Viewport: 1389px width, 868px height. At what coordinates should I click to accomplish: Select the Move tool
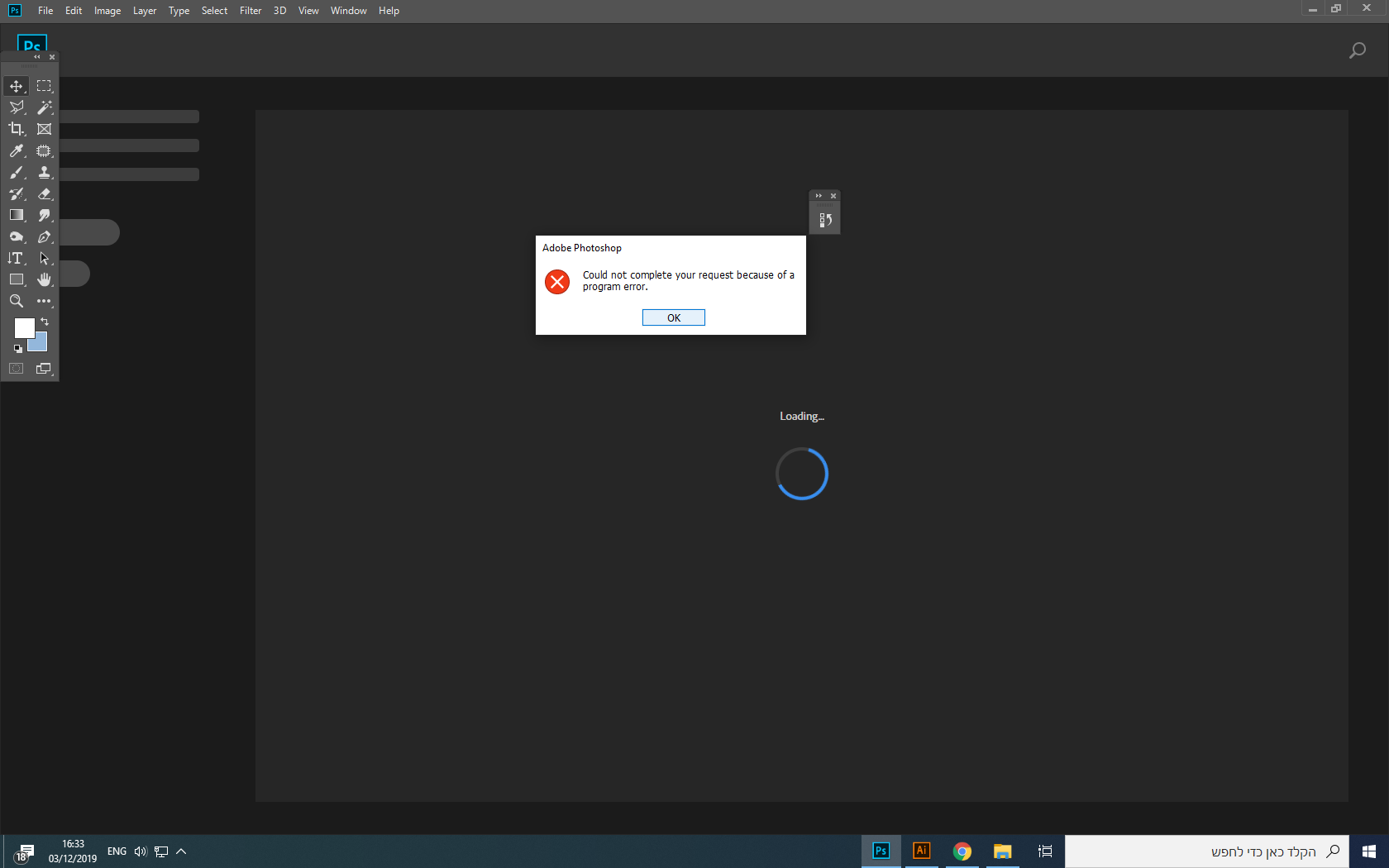point(16,86)
